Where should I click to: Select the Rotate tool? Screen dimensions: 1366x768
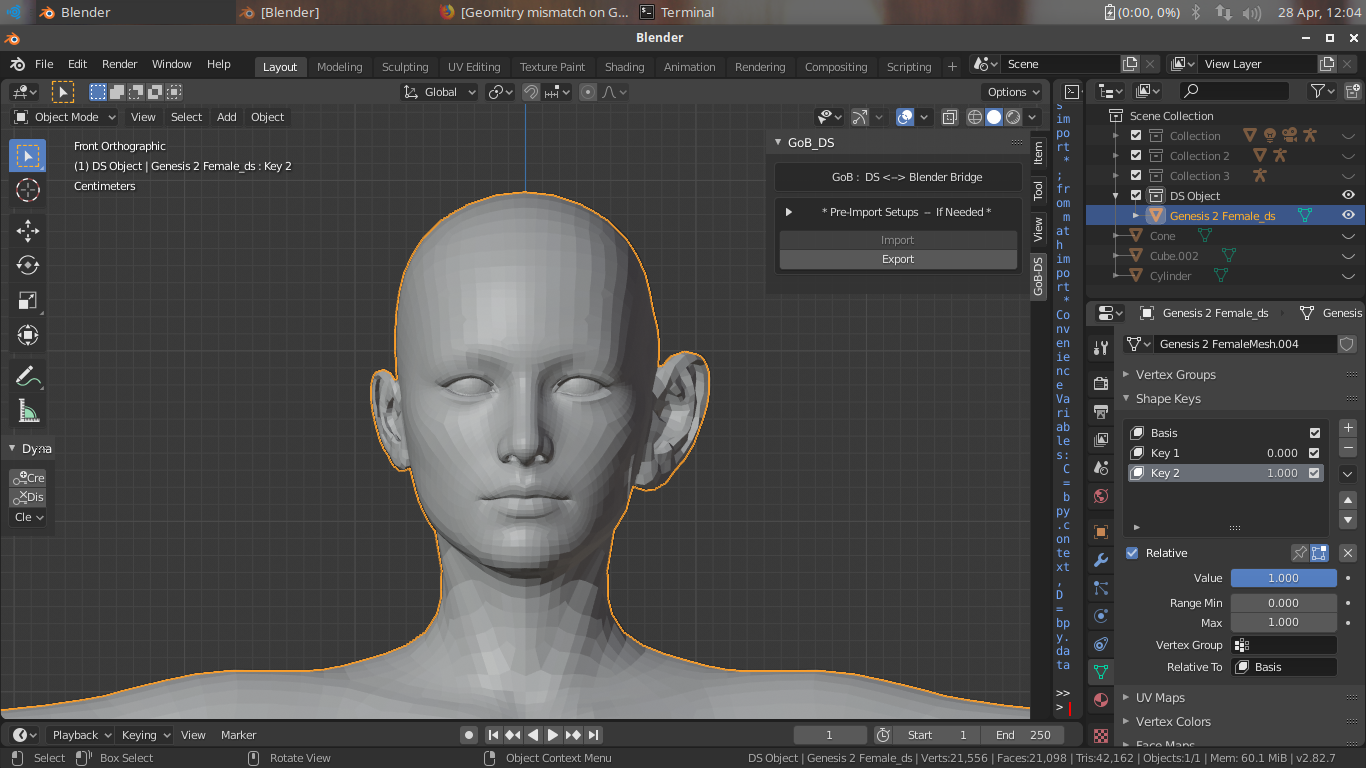pyautogui.click(x=28, y=265)
